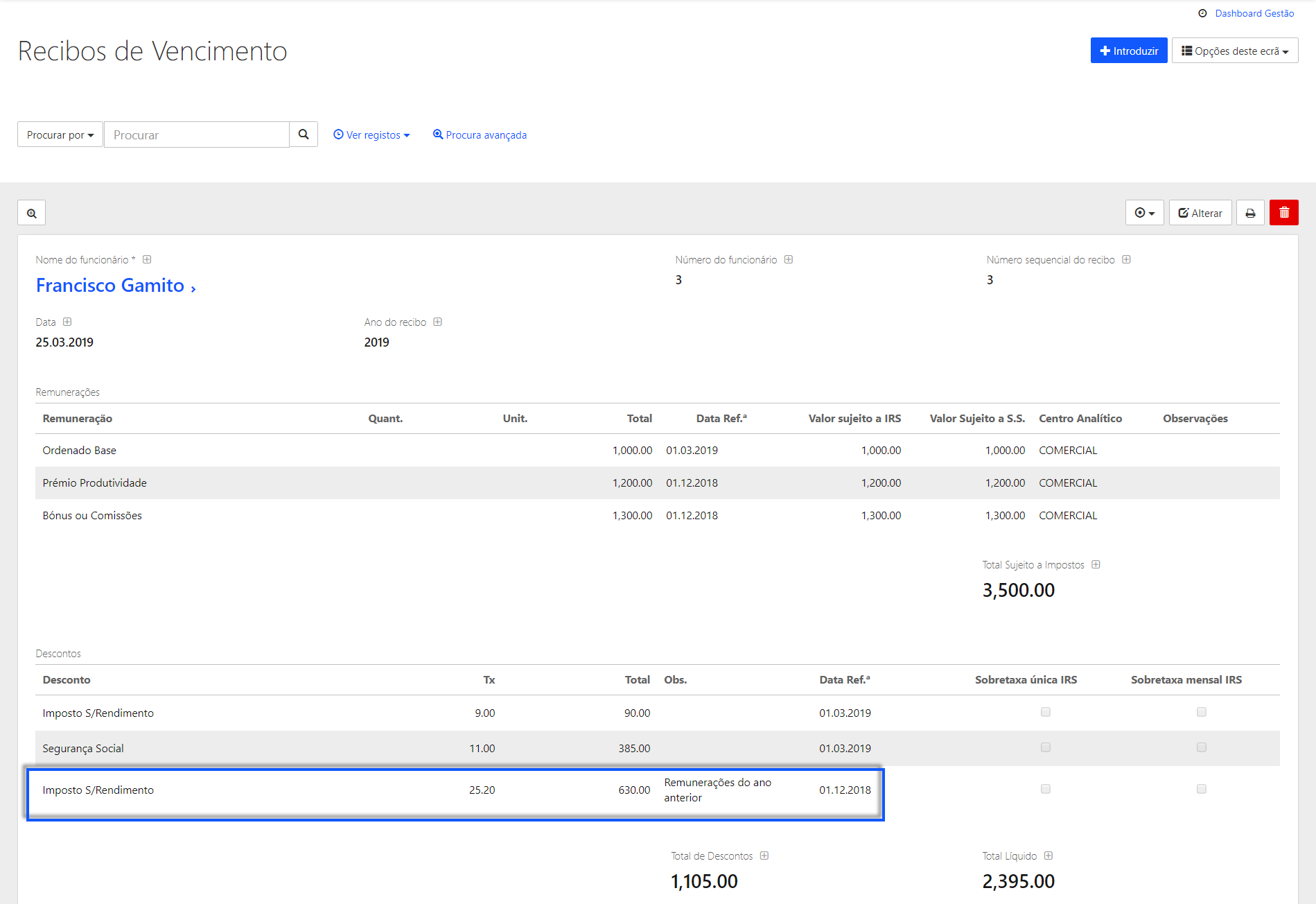Toggle Sobretaxa mensal IRS for 90.00 row
This screenshot has height=904, width=1316.
(x=1202, y=712)
